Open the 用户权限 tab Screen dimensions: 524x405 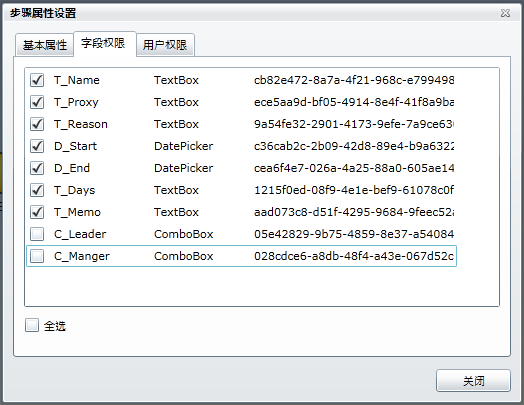point(165,45)
